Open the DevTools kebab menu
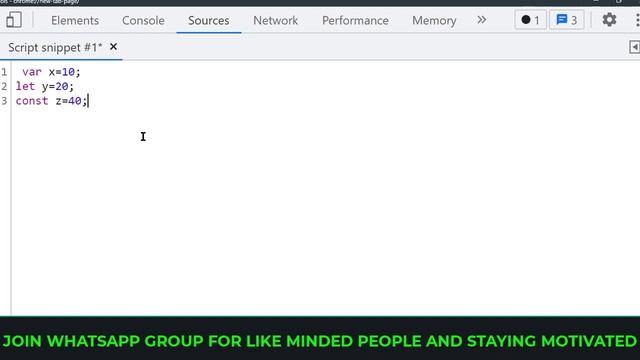 pyautogui.click(x=637, y=20)
